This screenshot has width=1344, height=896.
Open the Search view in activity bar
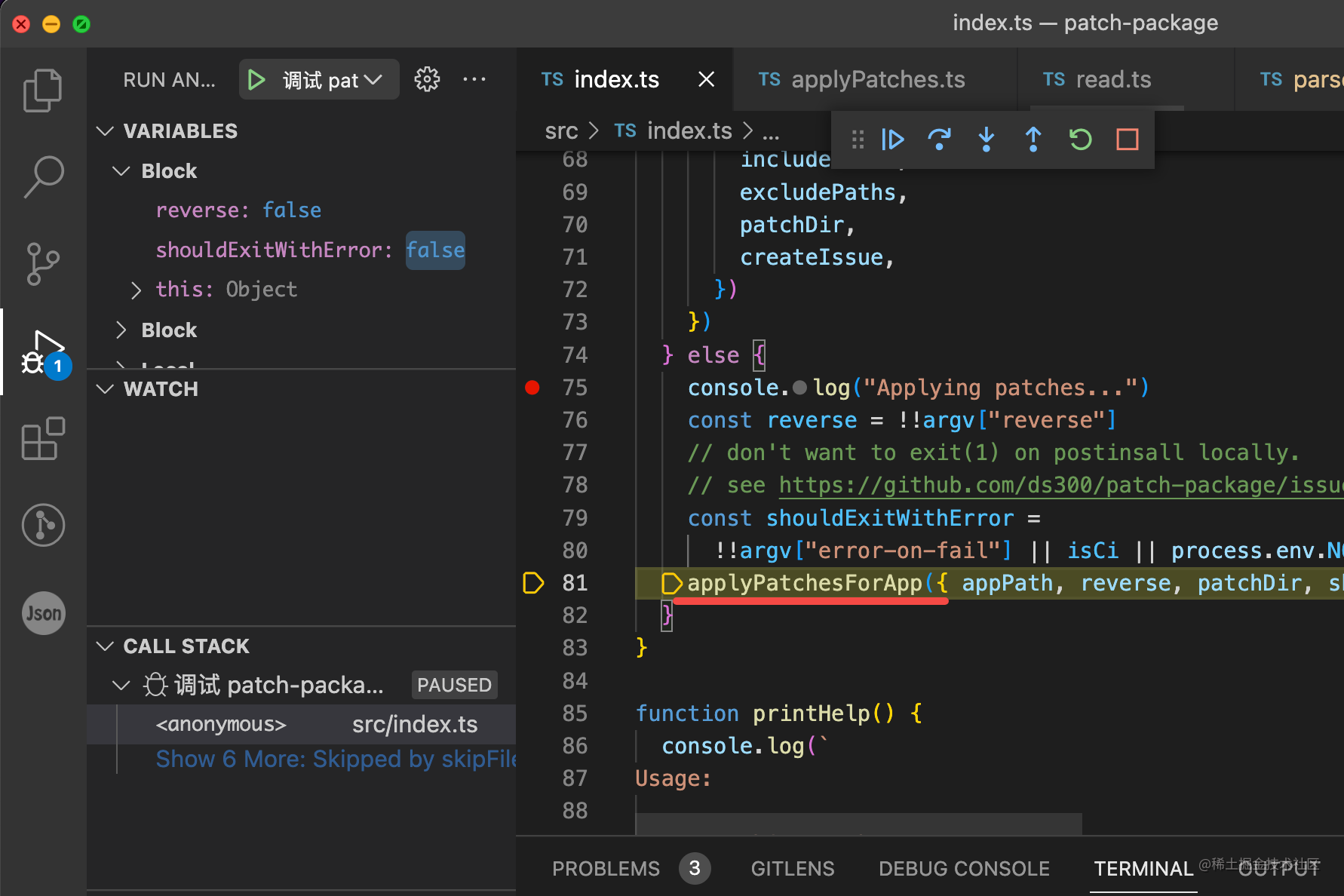click(x=43, y=176)
